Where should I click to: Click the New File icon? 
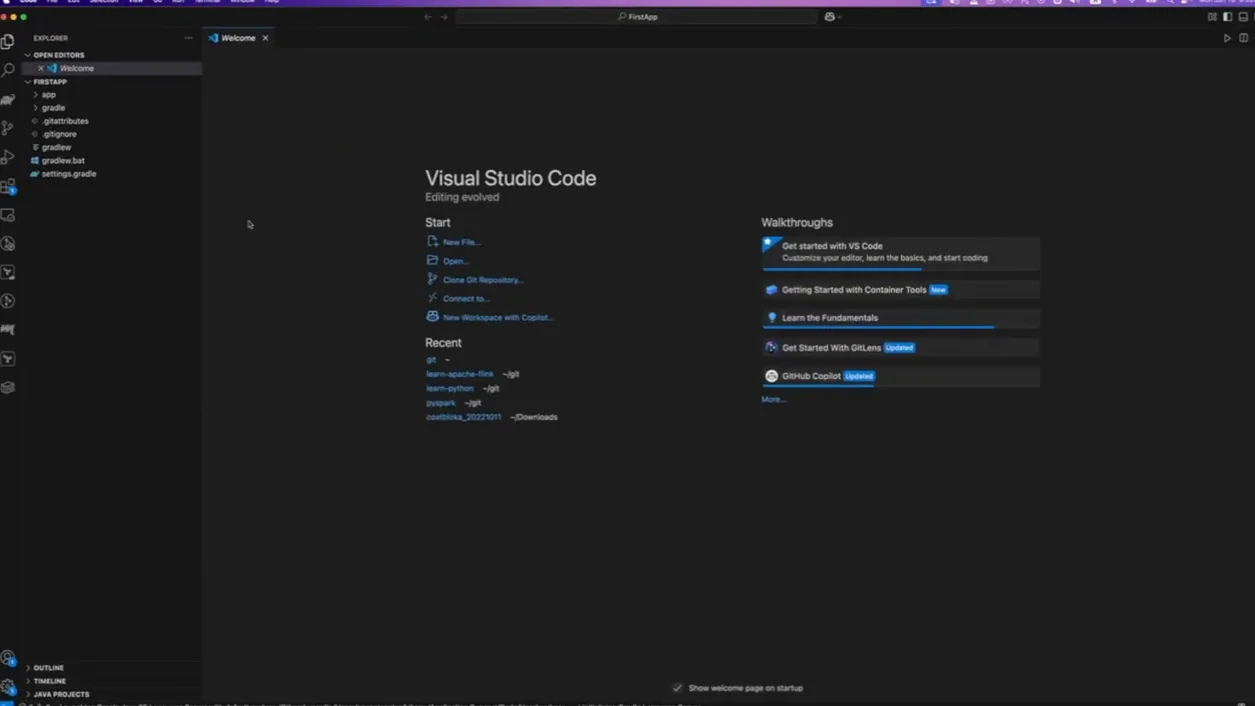click(x=432, y=241)
